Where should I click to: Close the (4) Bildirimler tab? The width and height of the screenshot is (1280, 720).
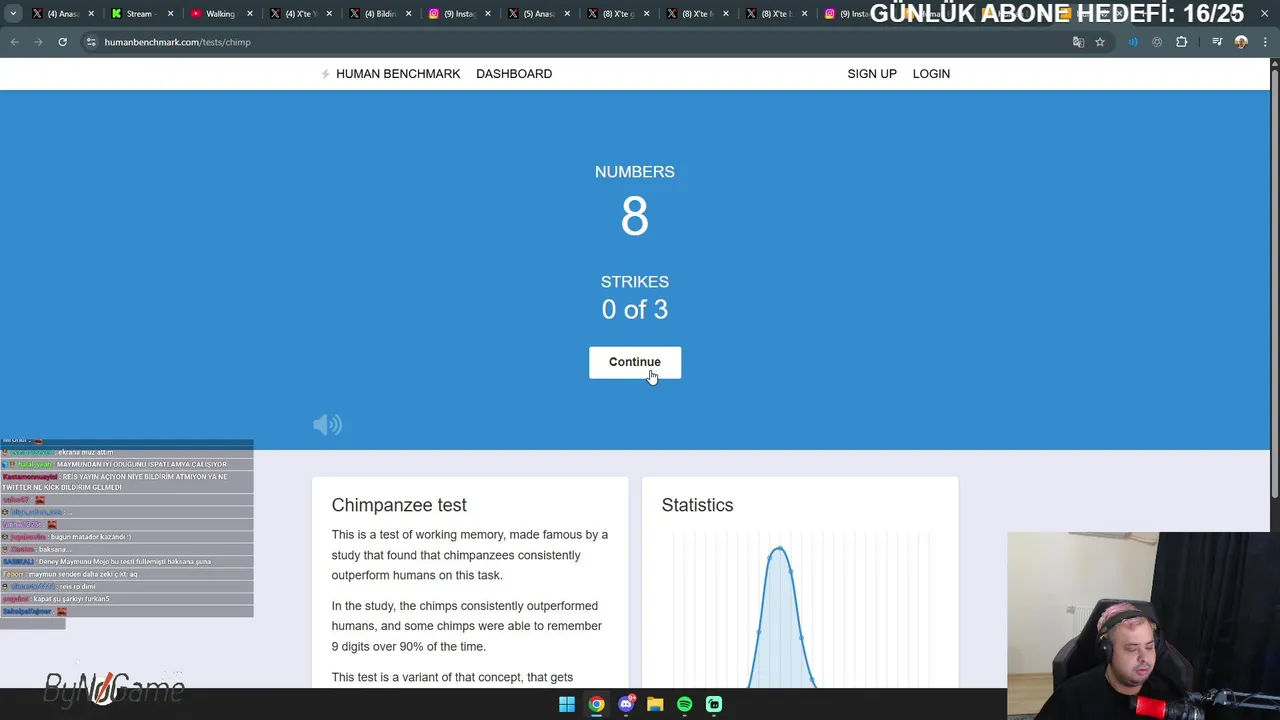[x=408, y=14]
